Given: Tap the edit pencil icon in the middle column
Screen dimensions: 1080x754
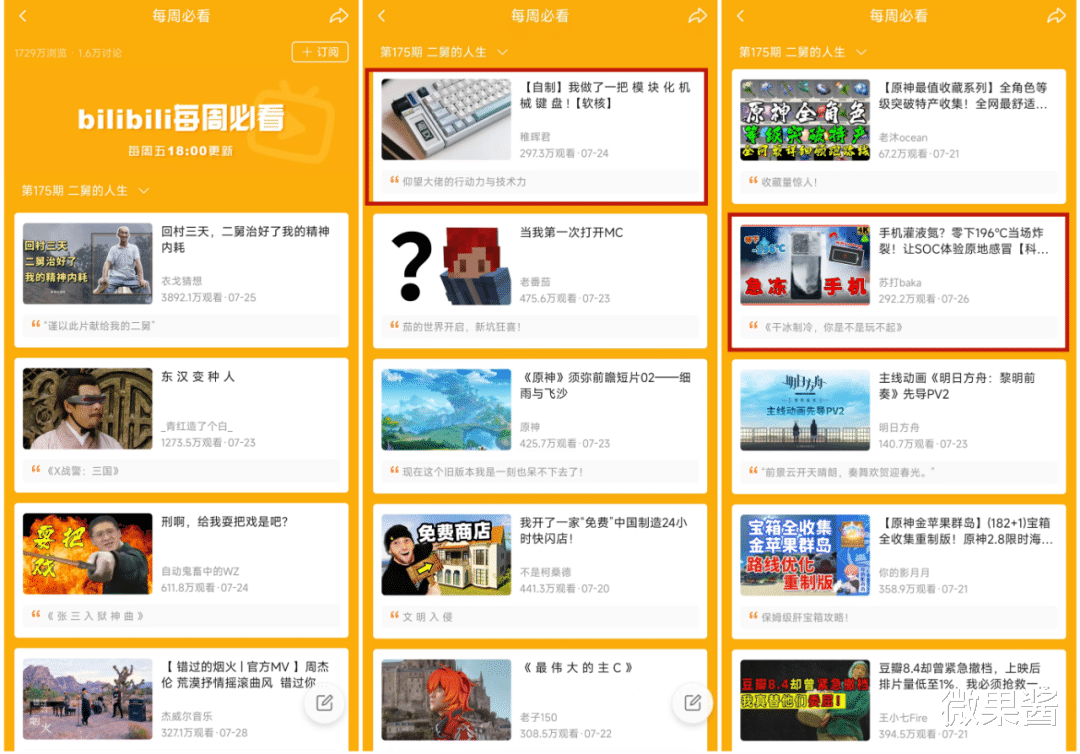Looking at the screenshot, I should [x=692, y=704].
